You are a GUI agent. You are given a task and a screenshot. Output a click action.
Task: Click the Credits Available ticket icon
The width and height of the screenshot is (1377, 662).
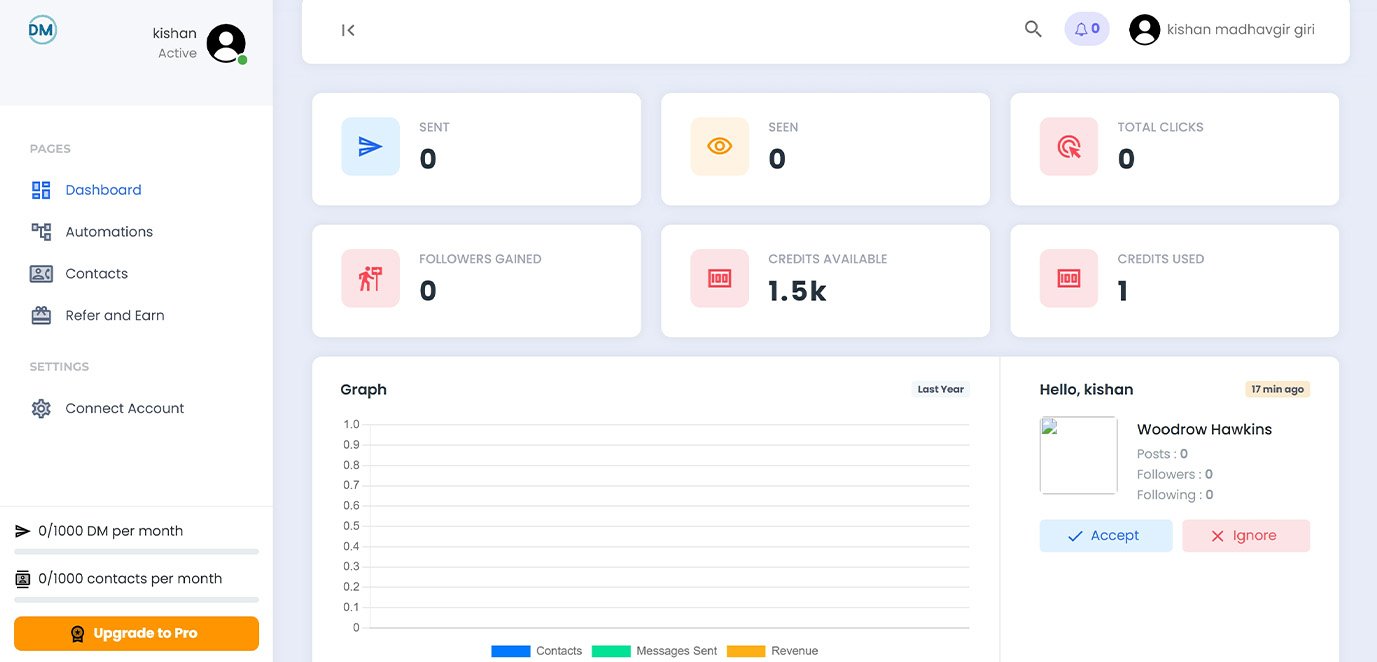(x=719, y=278)
